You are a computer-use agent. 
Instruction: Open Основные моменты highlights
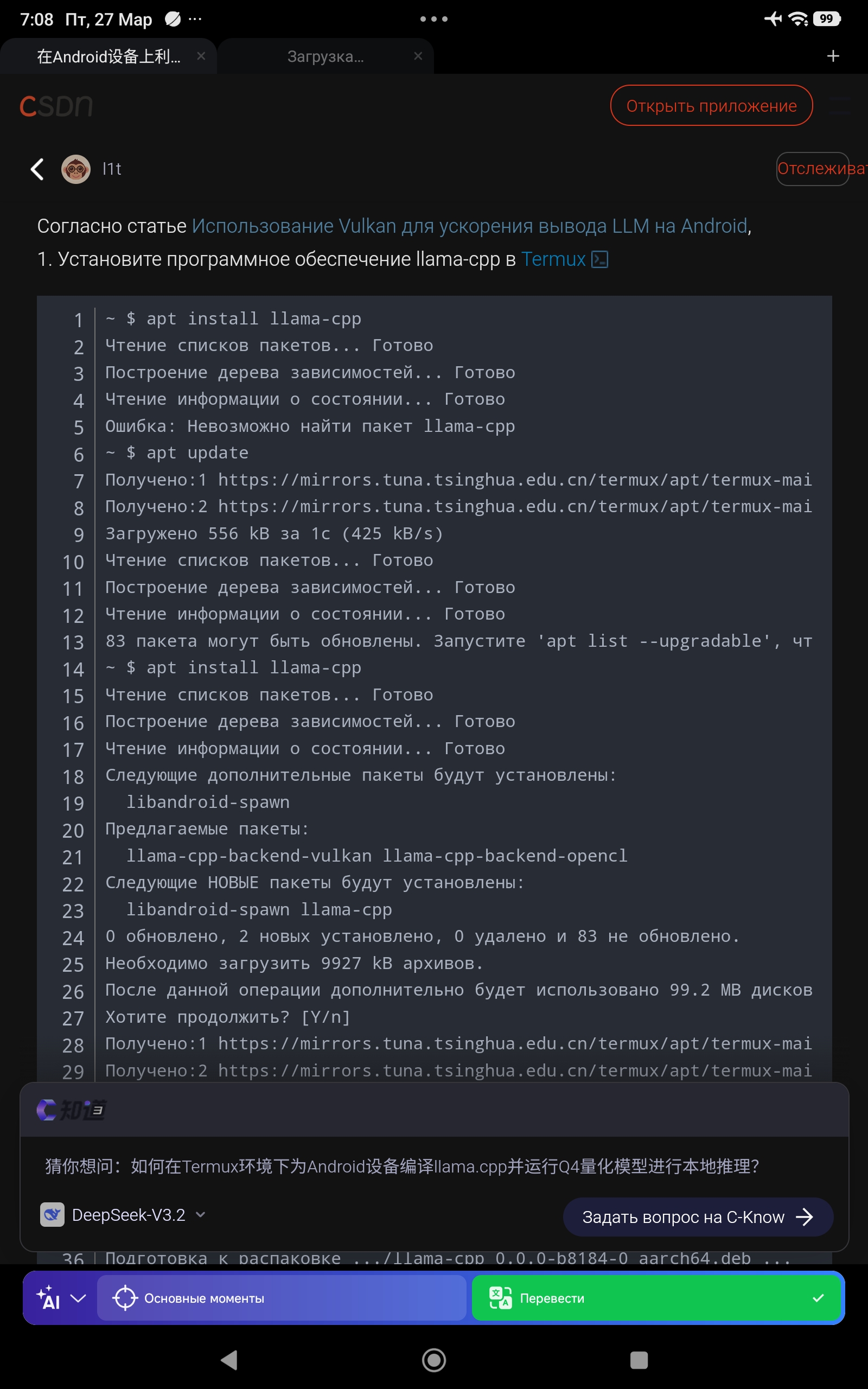tap(282, 1298)
